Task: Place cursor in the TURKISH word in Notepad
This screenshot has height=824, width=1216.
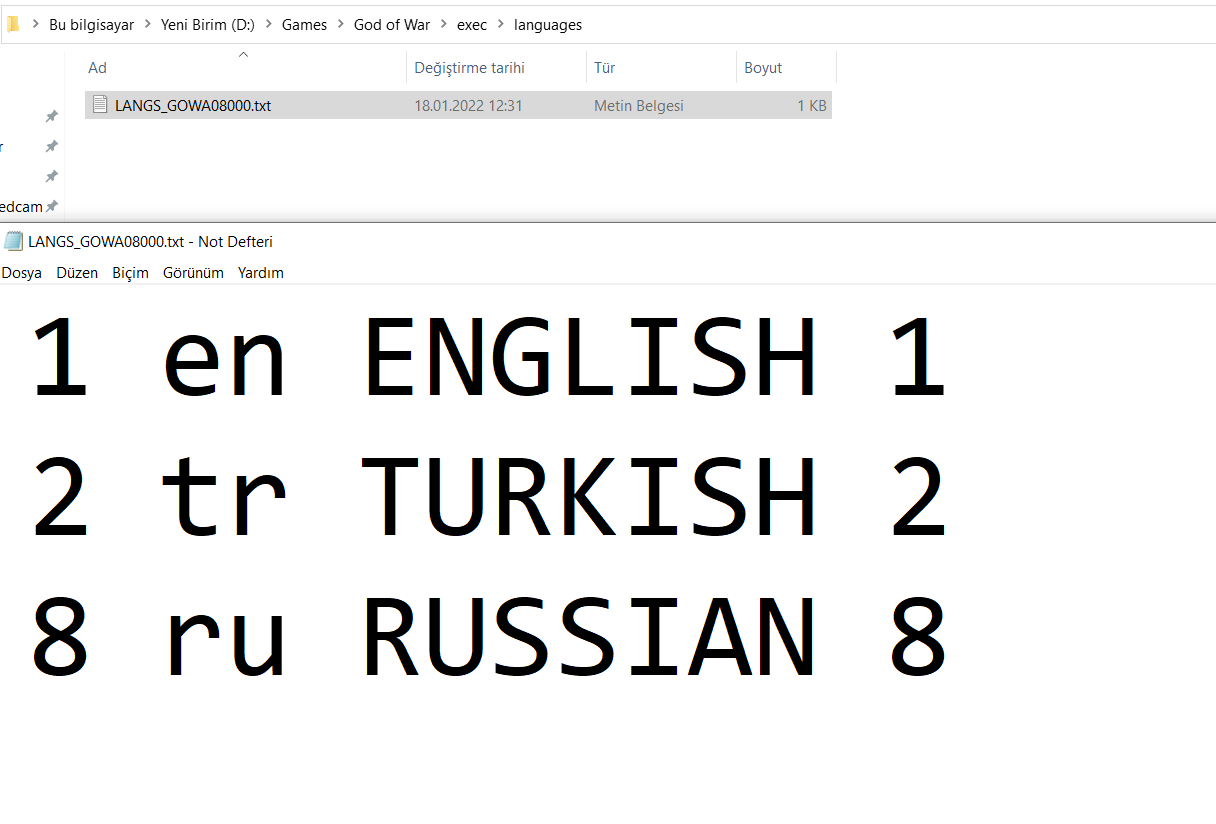Action: click(589, 497)
